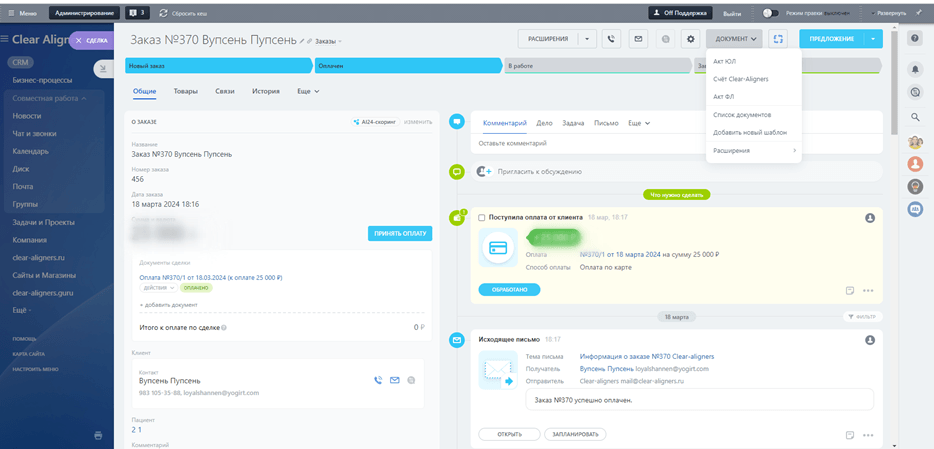
Task: Click the email icon in contact card
Action: tap(394, 380)
